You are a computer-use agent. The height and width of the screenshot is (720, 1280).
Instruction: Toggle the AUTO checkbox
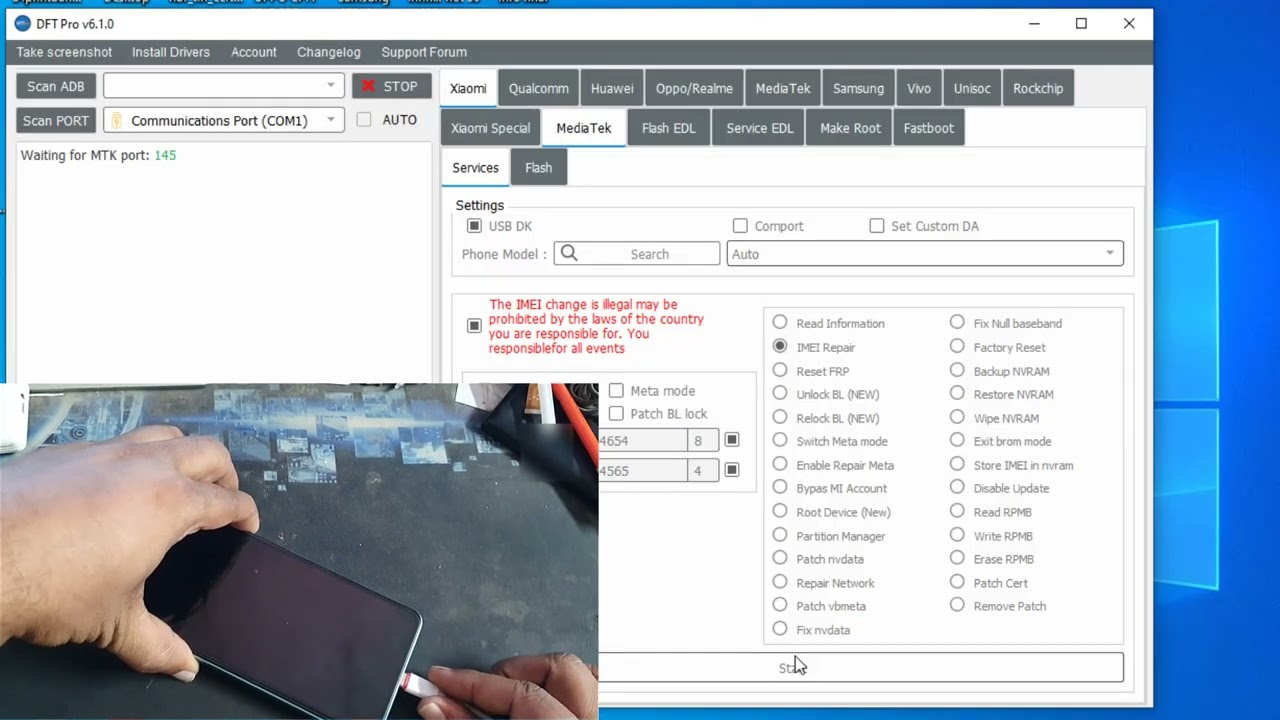(364, 120)
